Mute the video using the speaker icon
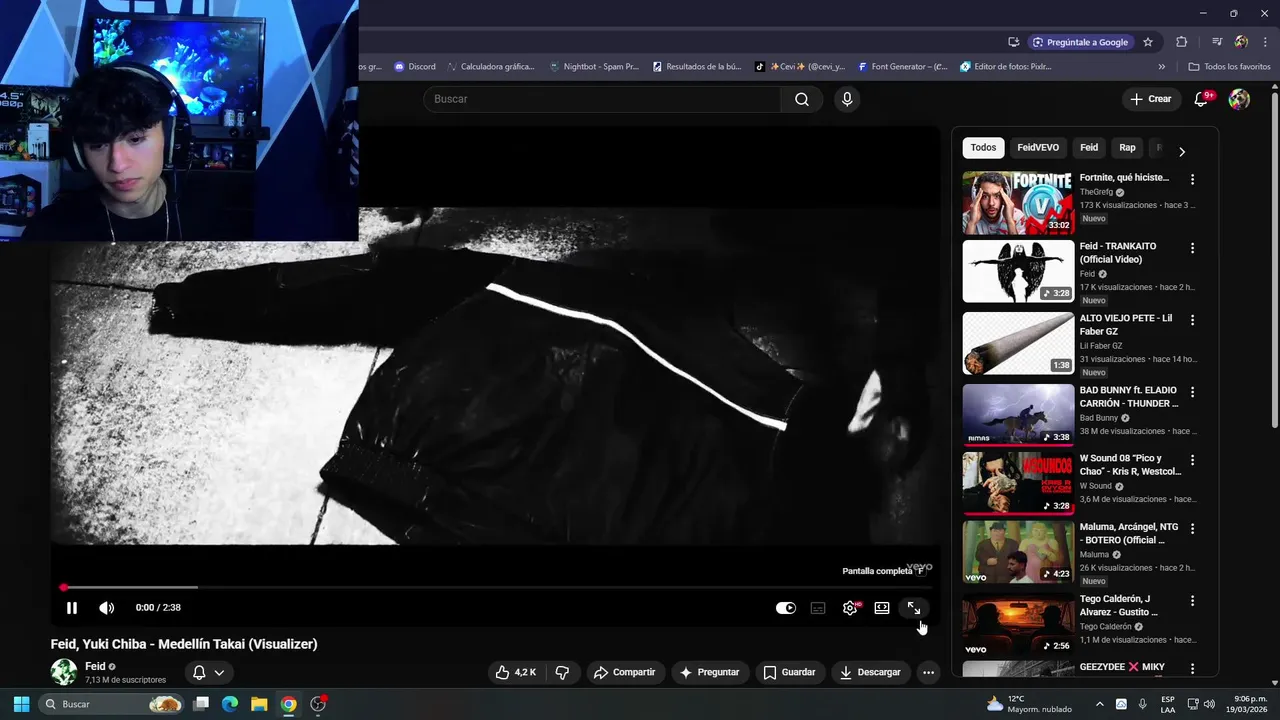1280x720 pixels. [107, 608]
